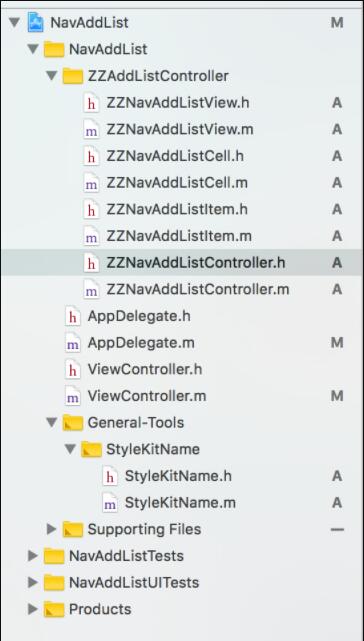Click the m icon beside AppDelegate.m
Screen dimensions: 364x641
[x=73, y=343]
